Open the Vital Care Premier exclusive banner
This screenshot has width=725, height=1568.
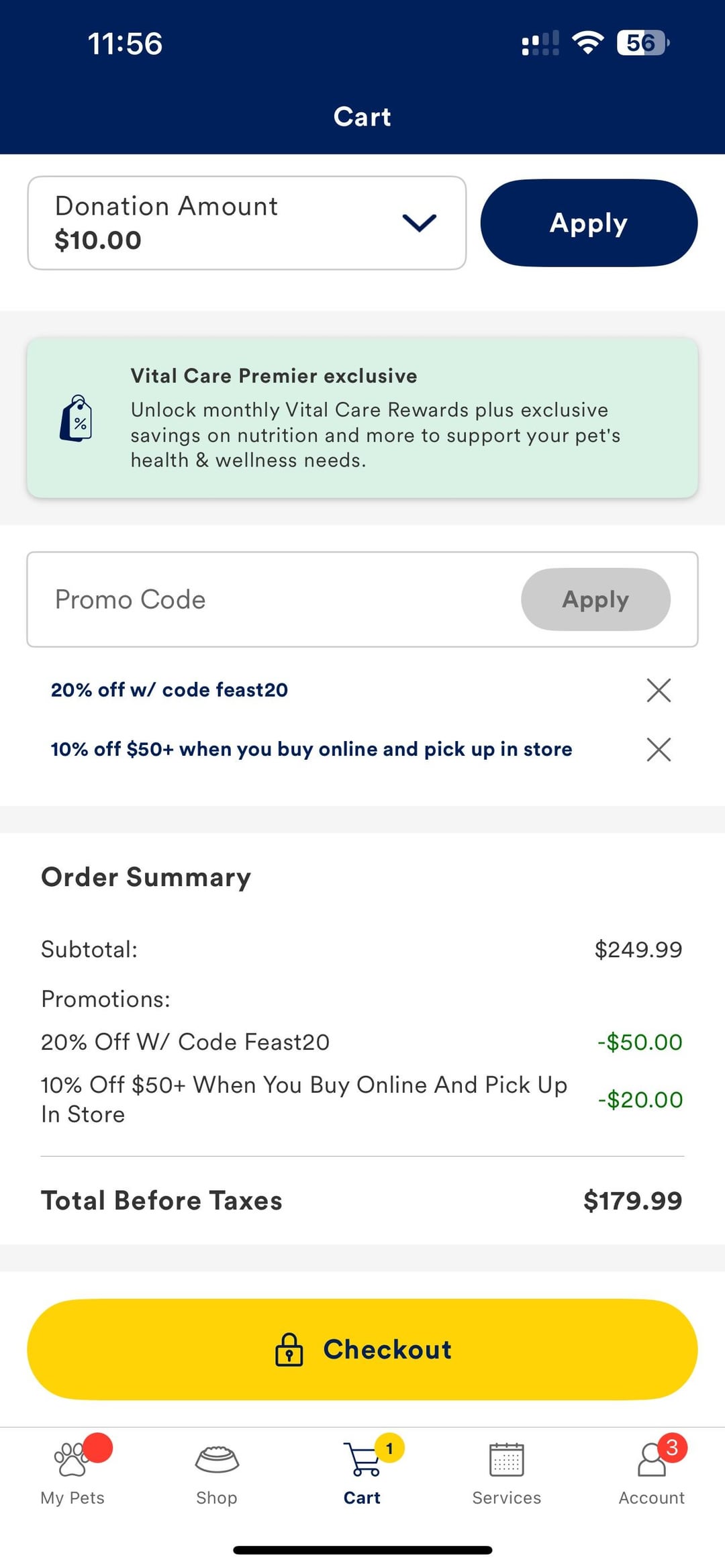click(362, 418)
